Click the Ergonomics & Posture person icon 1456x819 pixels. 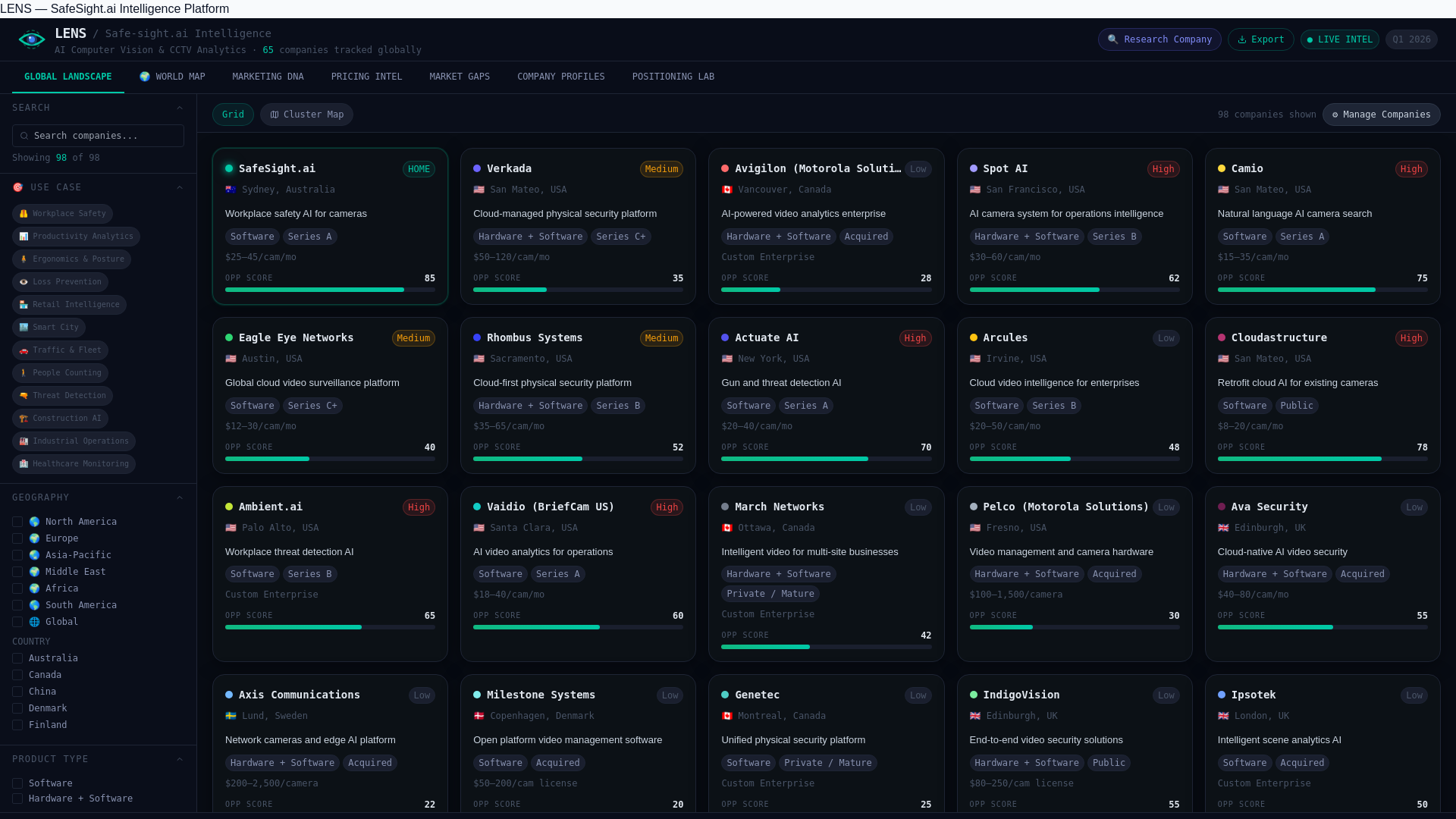pyautogui.click(x=24, y=259)
